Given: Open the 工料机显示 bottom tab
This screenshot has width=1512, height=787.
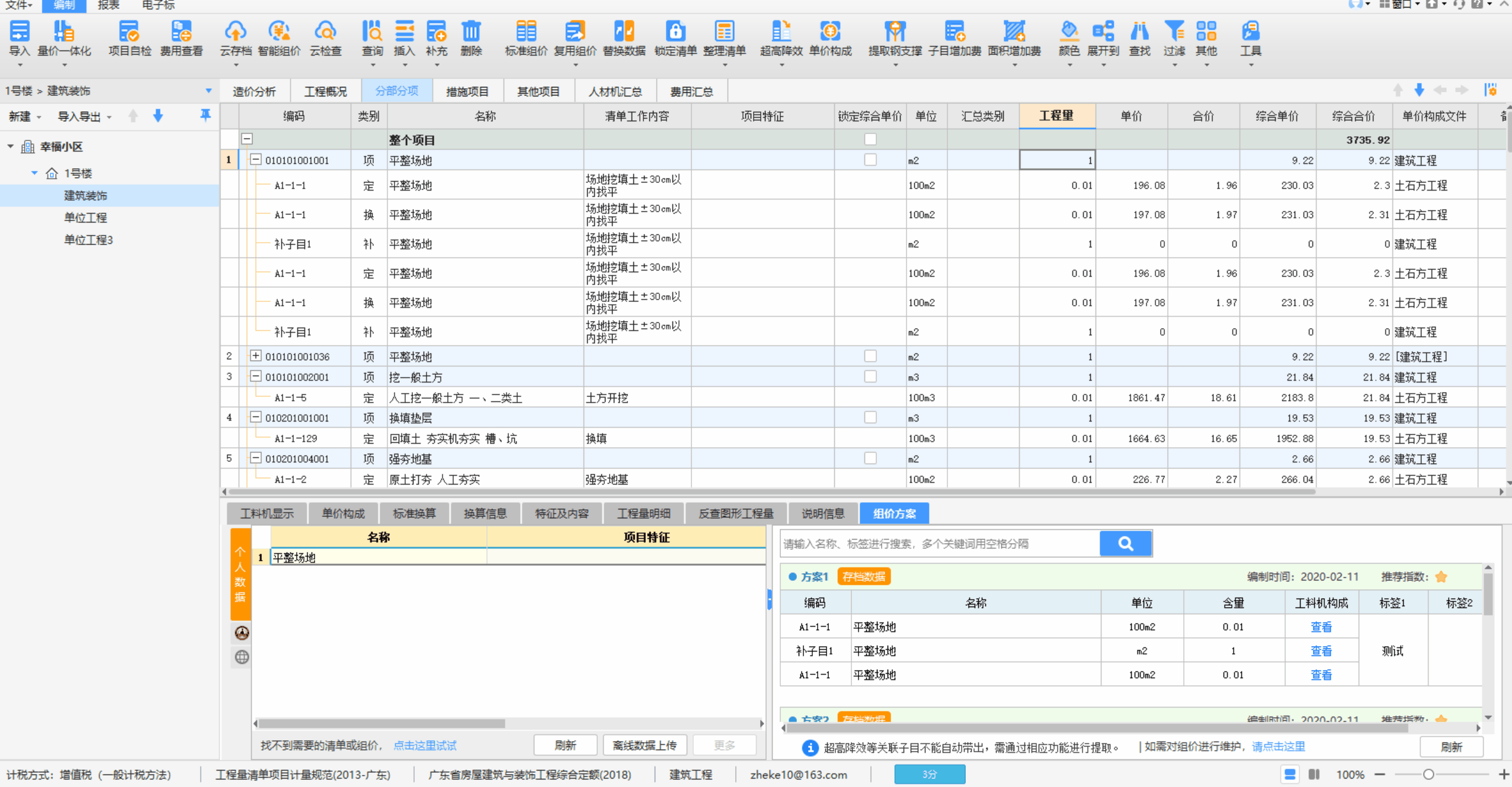Looking at the screenshot, I should pyautogui.click(x=267, y=513).
